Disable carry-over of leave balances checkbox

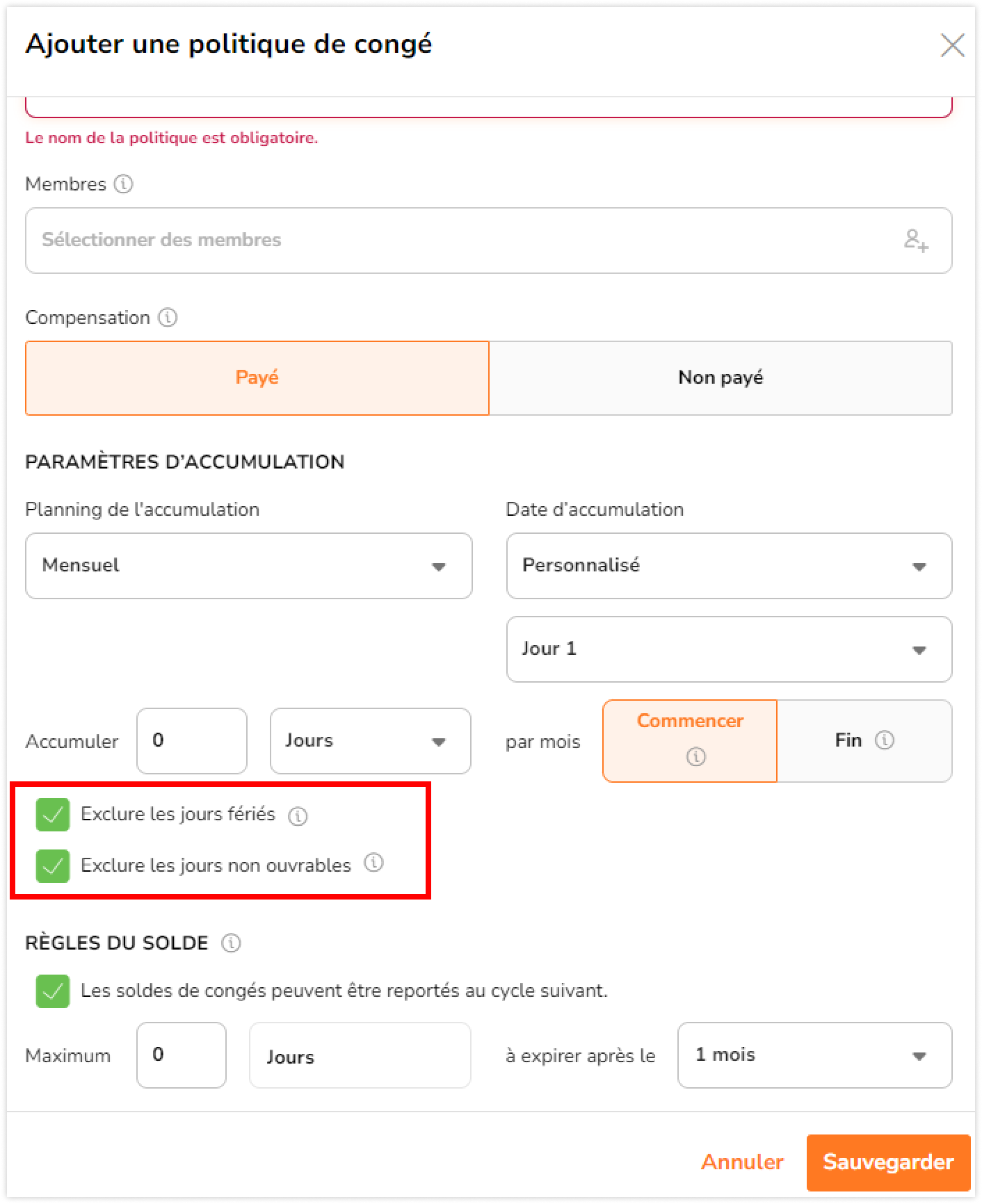click(x=53, y=991)
